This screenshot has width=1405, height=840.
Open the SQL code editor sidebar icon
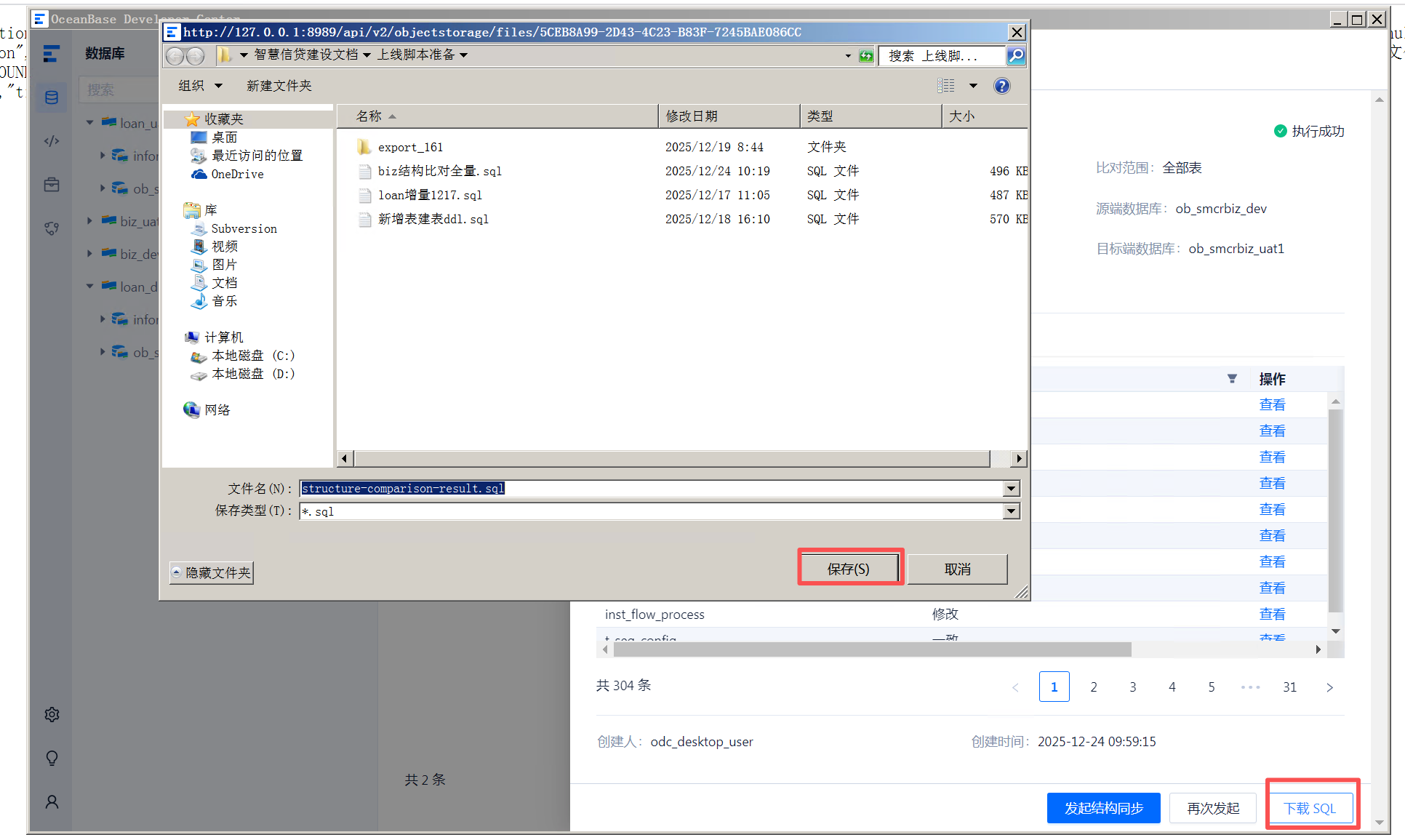[52, 141]
